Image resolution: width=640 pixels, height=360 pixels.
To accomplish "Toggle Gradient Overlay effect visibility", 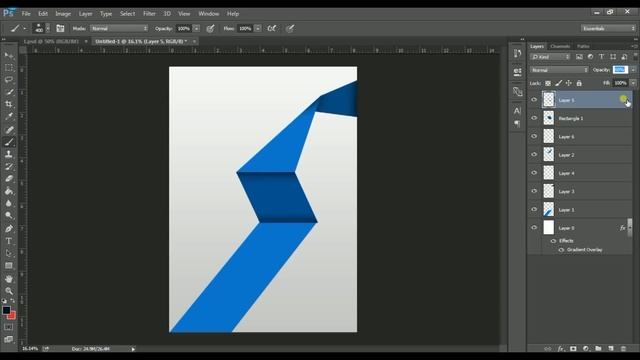I will pyautogui.click(x=561, y=250).
